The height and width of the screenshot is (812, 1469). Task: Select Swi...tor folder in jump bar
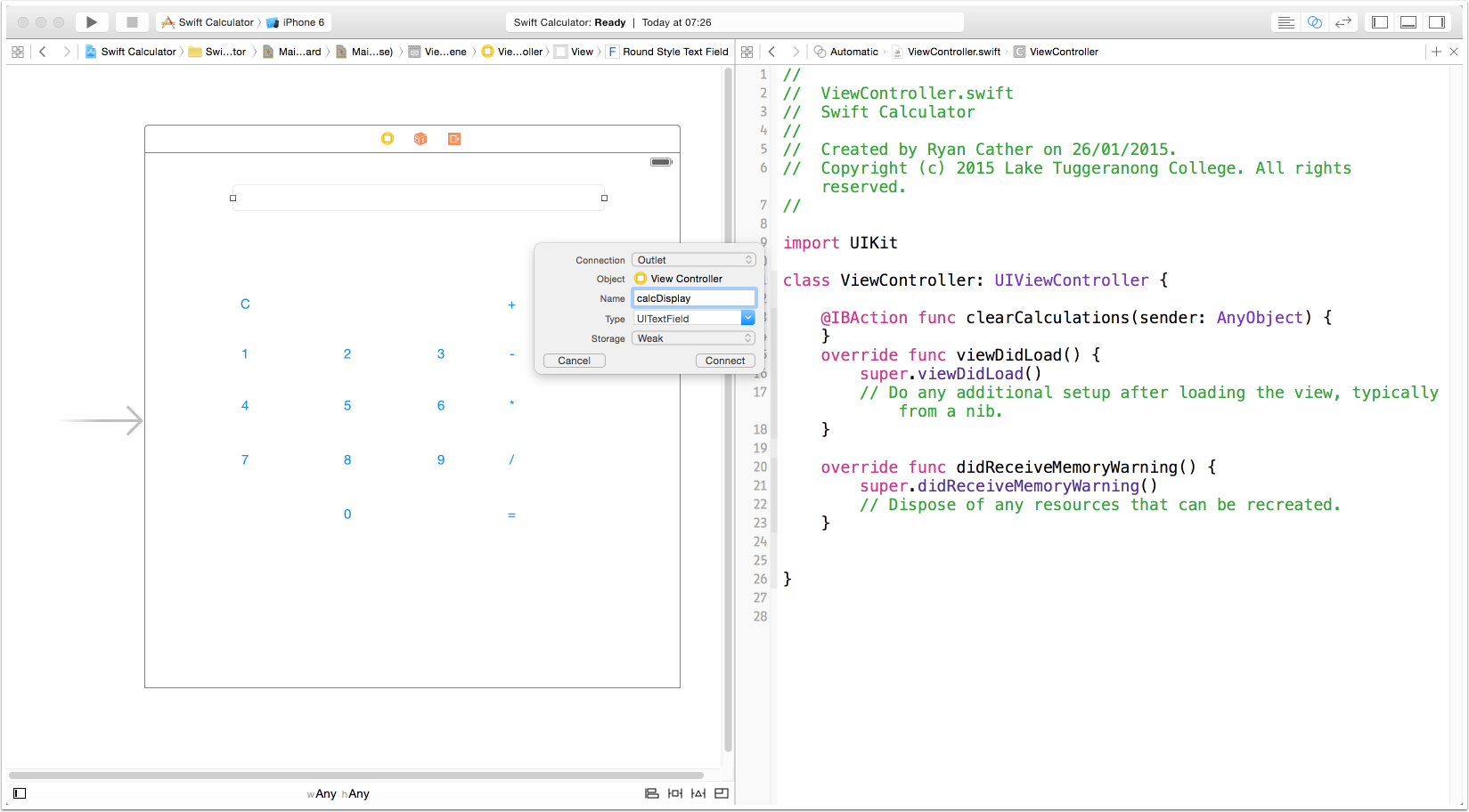pyautogui.click(x=217, y=52)
